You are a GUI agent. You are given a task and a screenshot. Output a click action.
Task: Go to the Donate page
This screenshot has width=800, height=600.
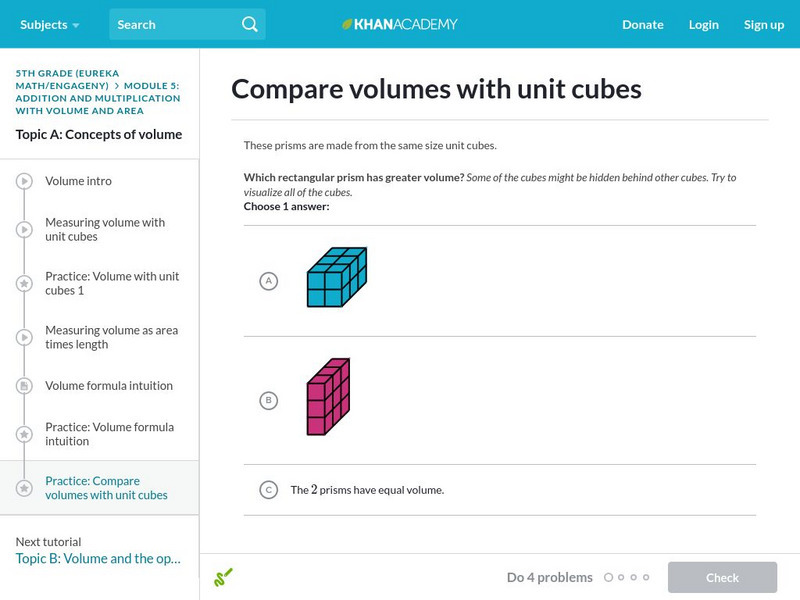coord(642,25)
